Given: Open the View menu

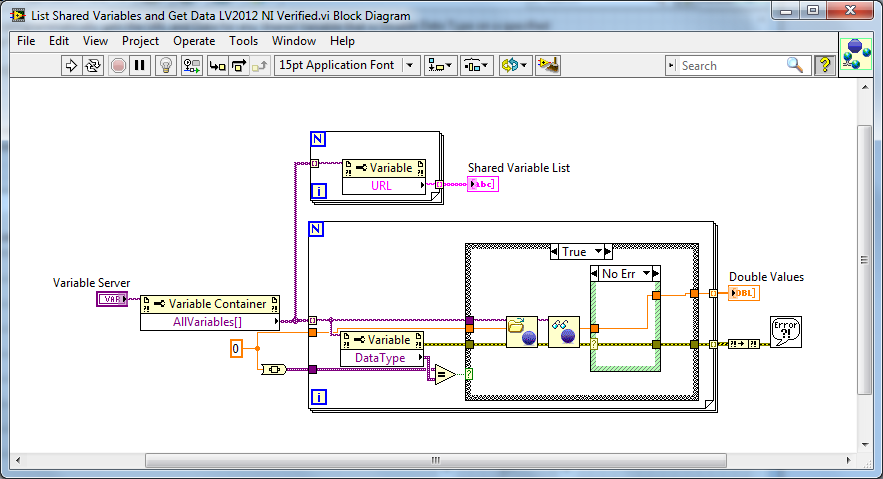Looking at the screenshot, I should 95,41.
